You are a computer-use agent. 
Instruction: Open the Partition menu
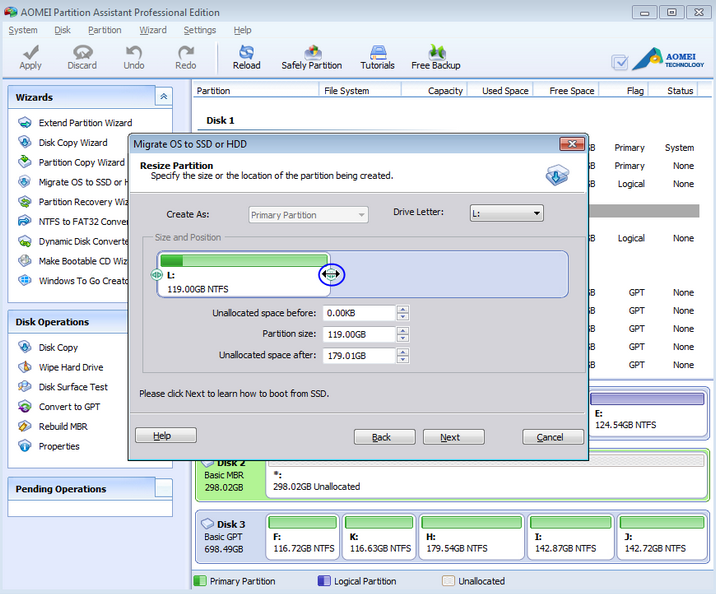[104, 30]
